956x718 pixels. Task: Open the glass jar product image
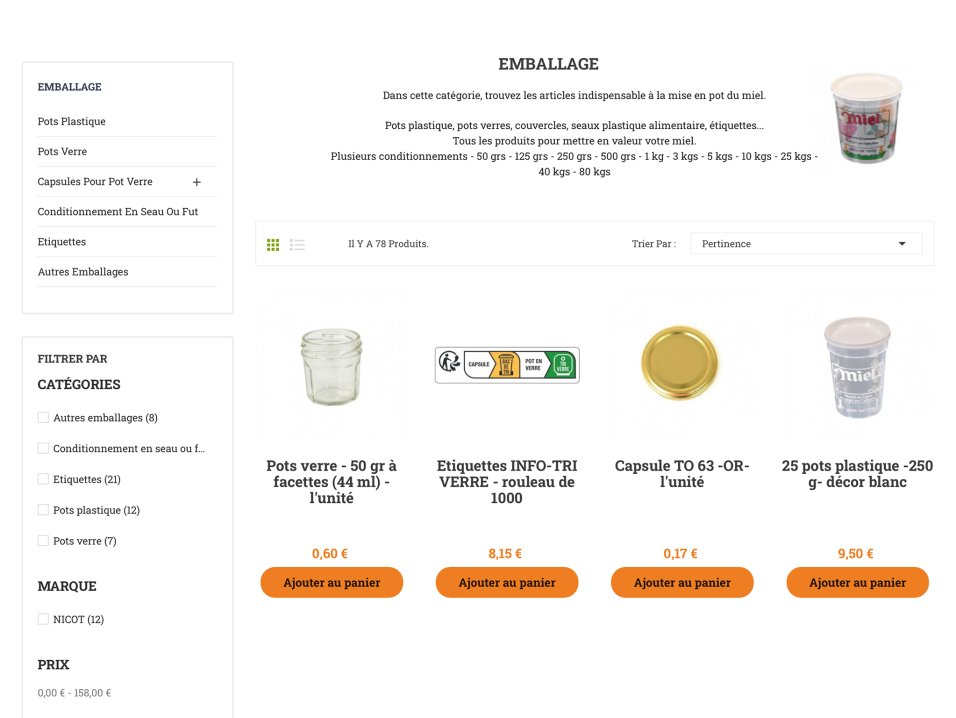pos(331,366)
